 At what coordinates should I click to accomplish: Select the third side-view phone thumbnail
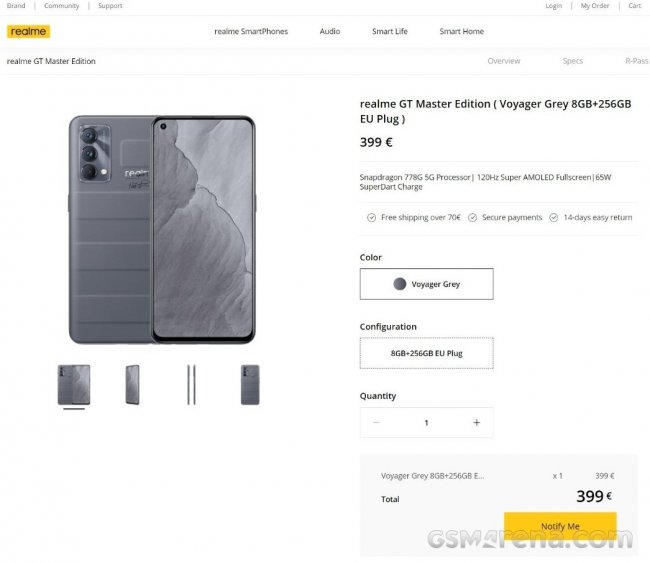tap(191, 384)
